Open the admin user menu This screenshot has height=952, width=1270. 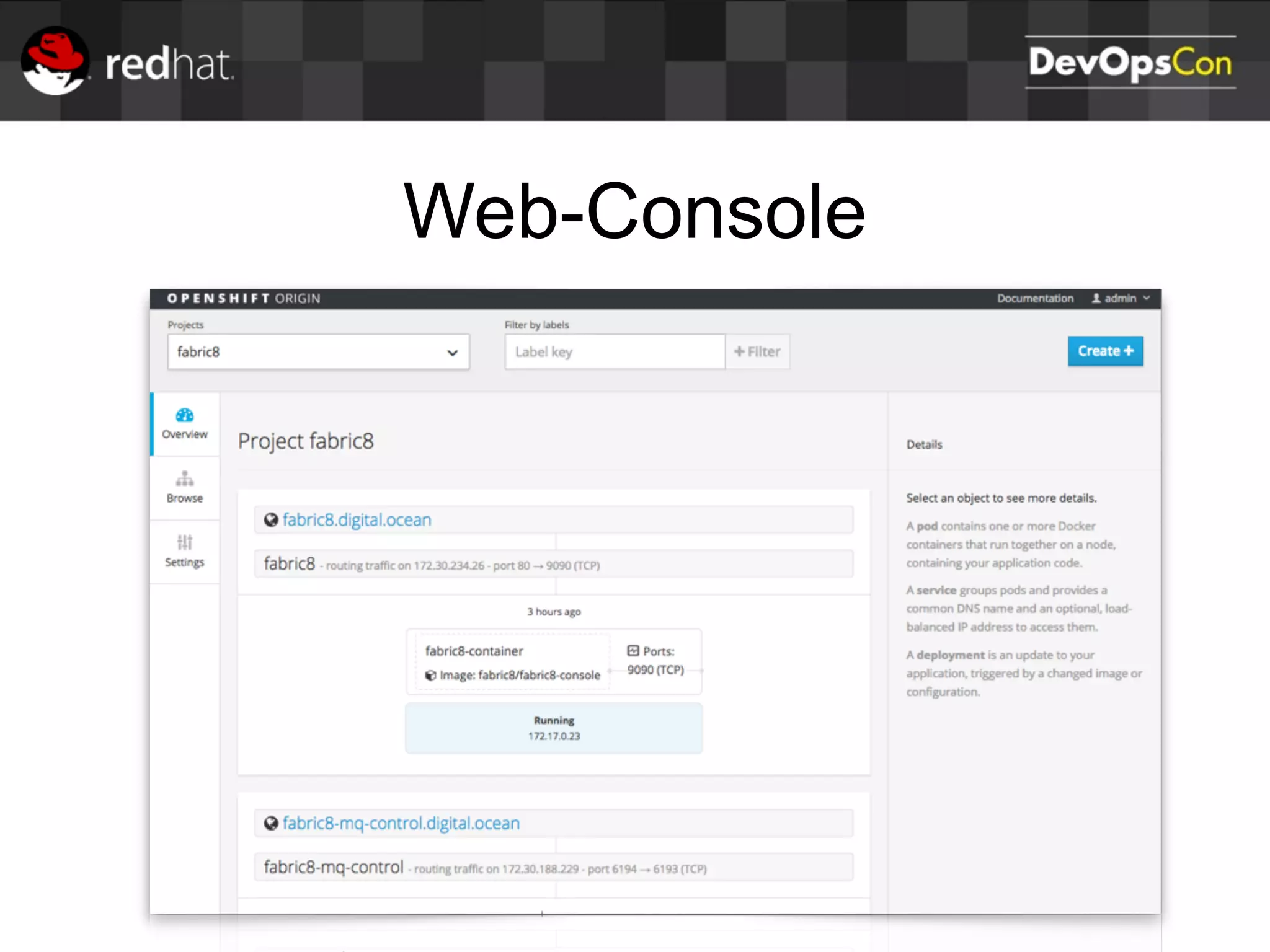(x=1121, y=298)
